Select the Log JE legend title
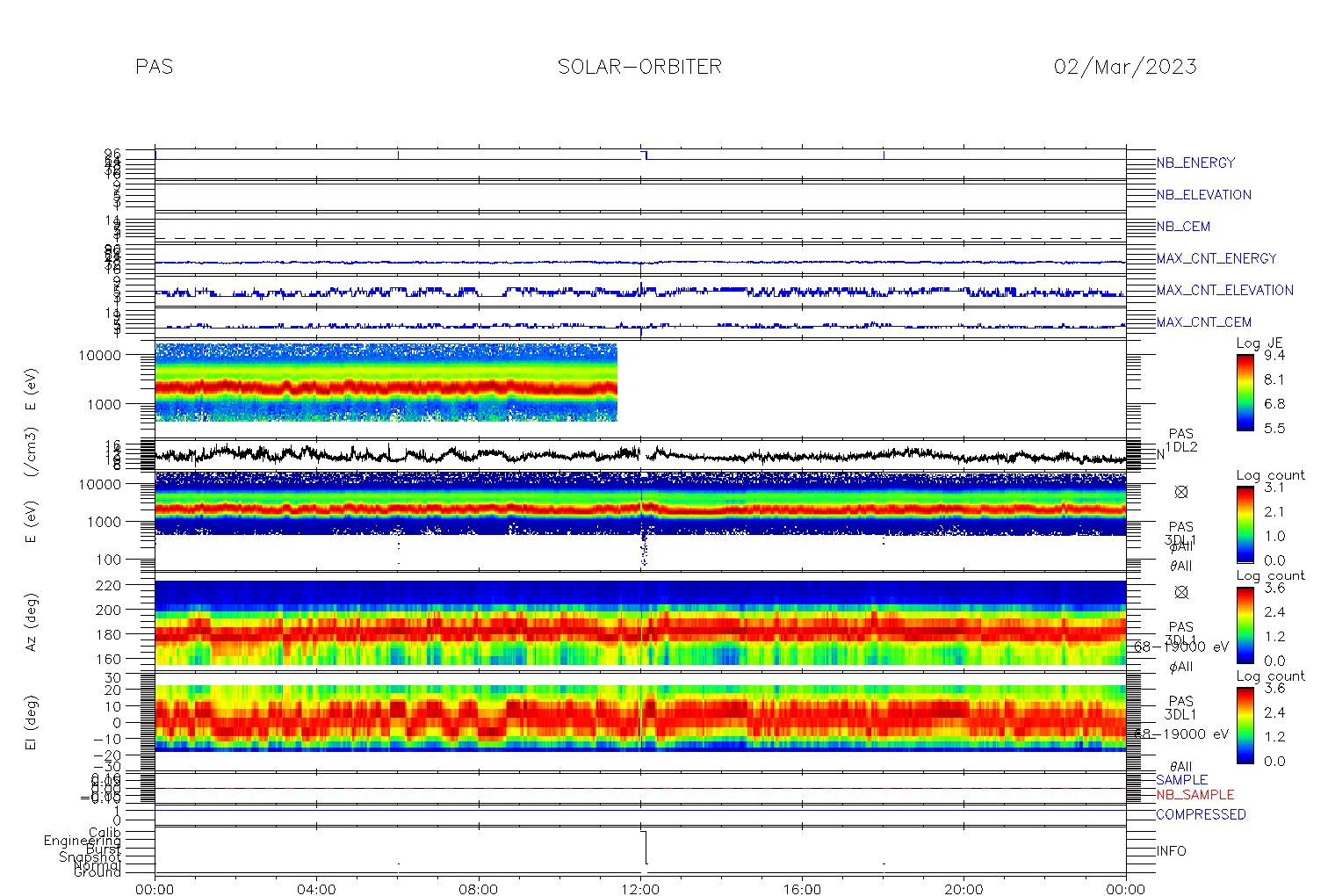This screenshot has width=1328, height=896. pyautogui.click(x=1259, y=343)
